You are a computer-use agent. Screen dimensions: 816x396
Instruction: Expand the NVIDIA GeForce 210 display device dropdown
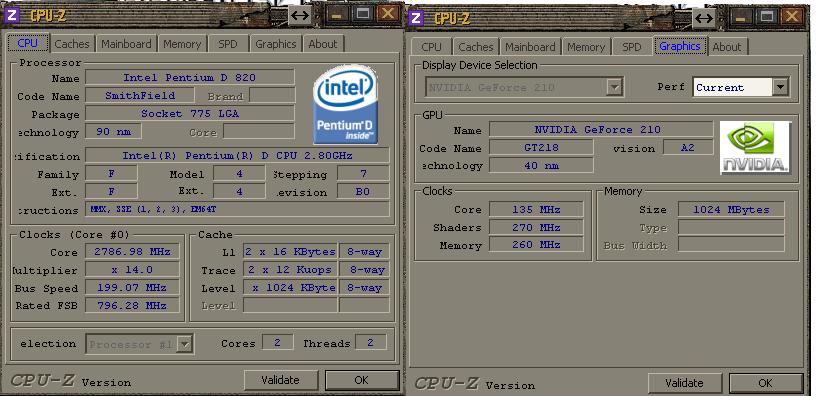pos(615,87)
